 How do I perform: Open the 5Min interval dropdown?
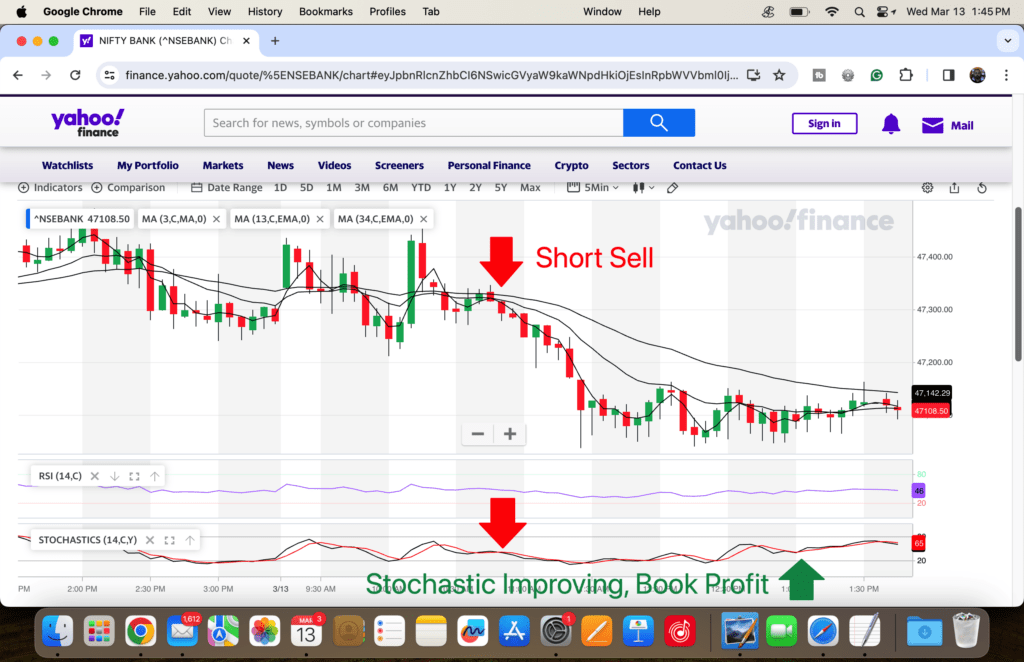(x=593, y=187)
